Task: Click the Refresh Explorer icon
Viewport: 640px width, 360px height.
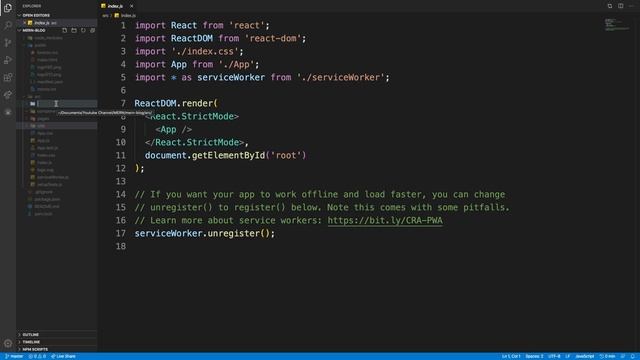Action: point(83,30)
